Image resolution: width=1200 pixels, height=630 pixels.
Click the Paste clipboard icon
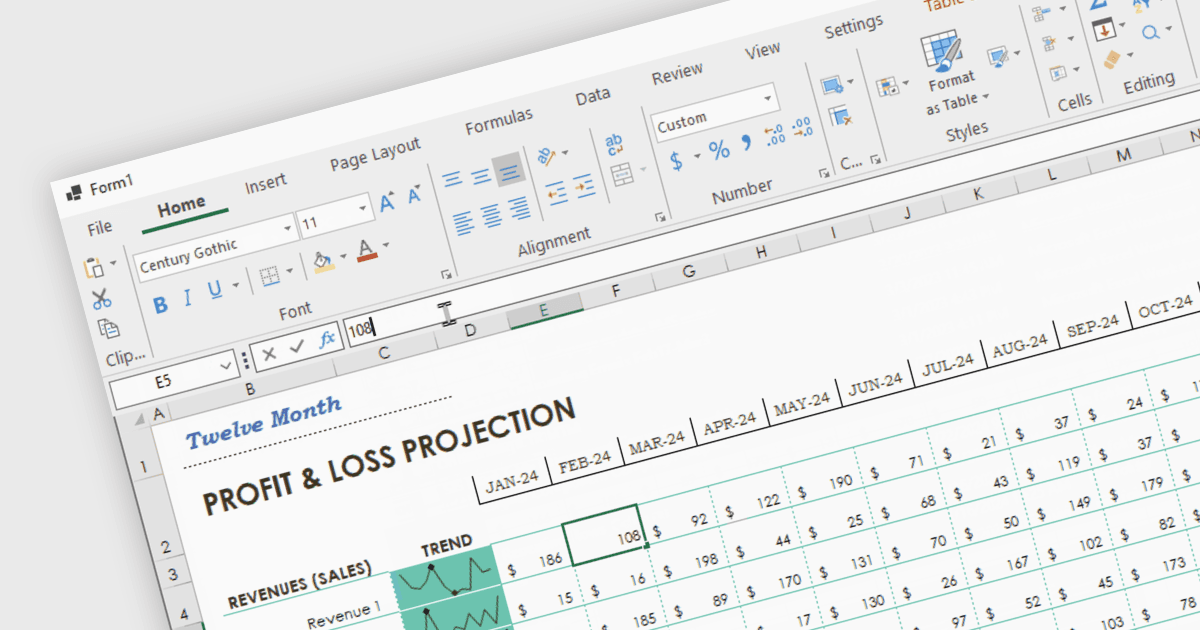94,268
